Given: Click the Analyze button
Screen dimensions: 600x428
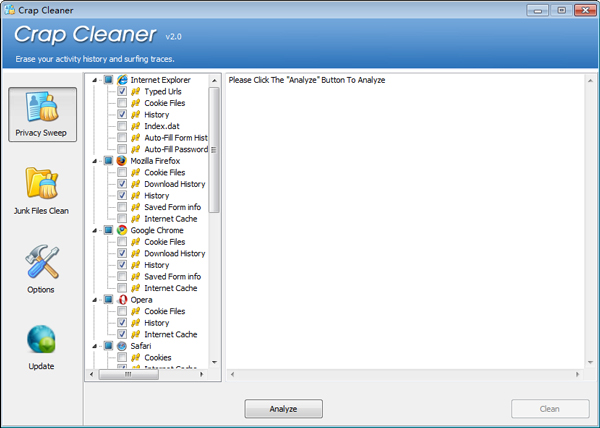Looking at the screenshot, I should [284, 409].
